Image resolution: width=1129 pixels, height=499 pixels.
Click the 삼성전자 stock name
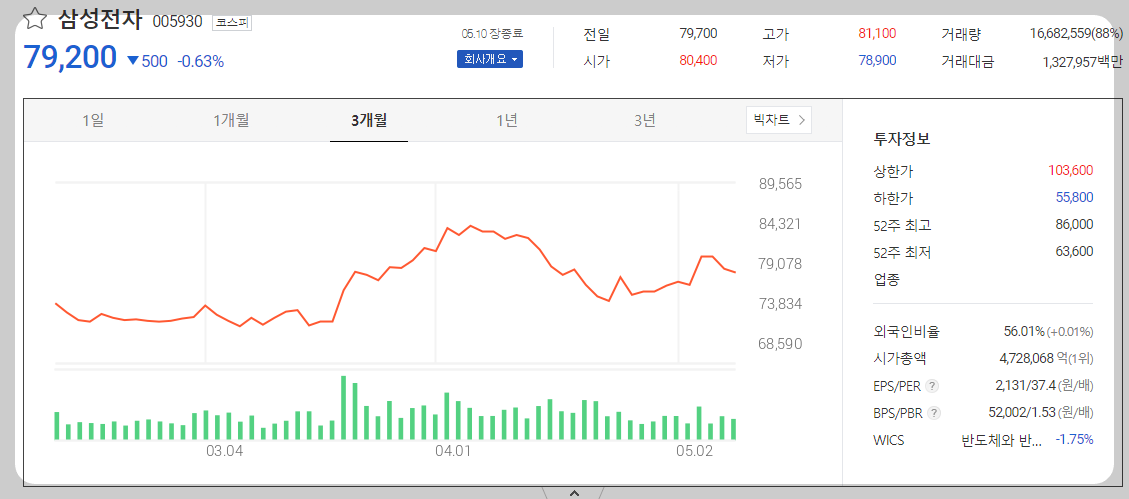tap(100, 19)
